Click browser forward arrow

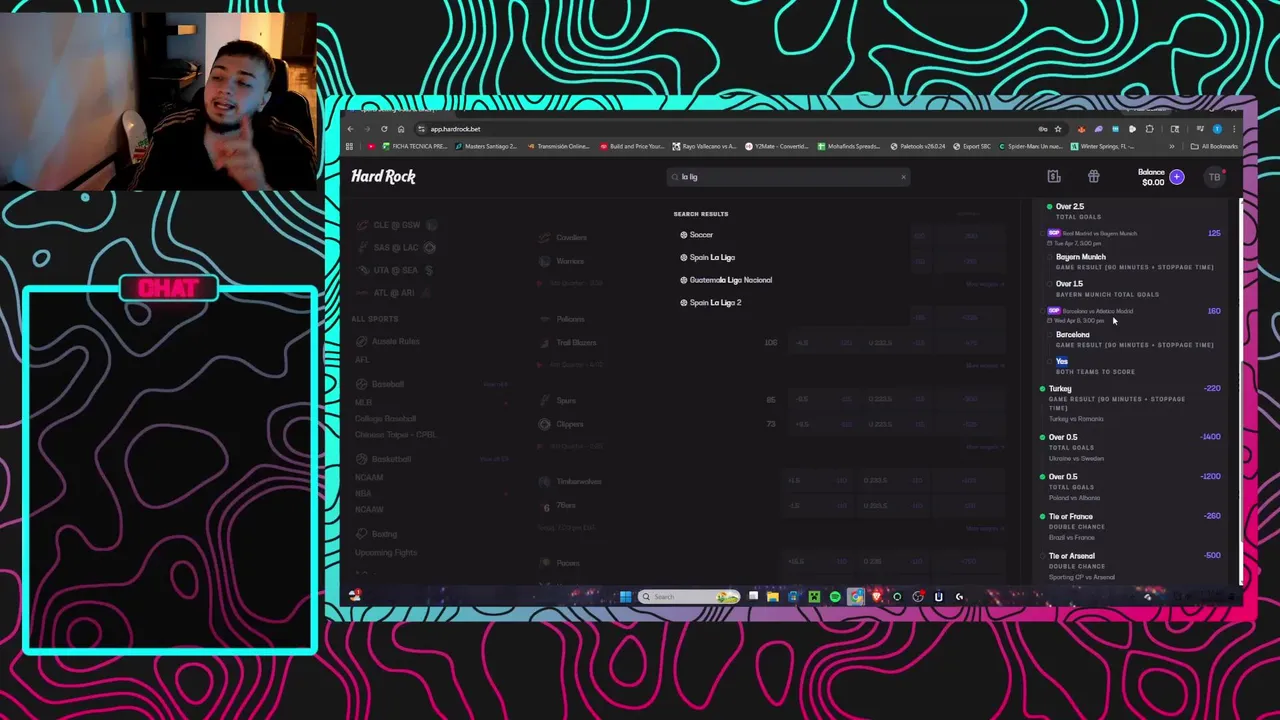[x=367, y=129]
